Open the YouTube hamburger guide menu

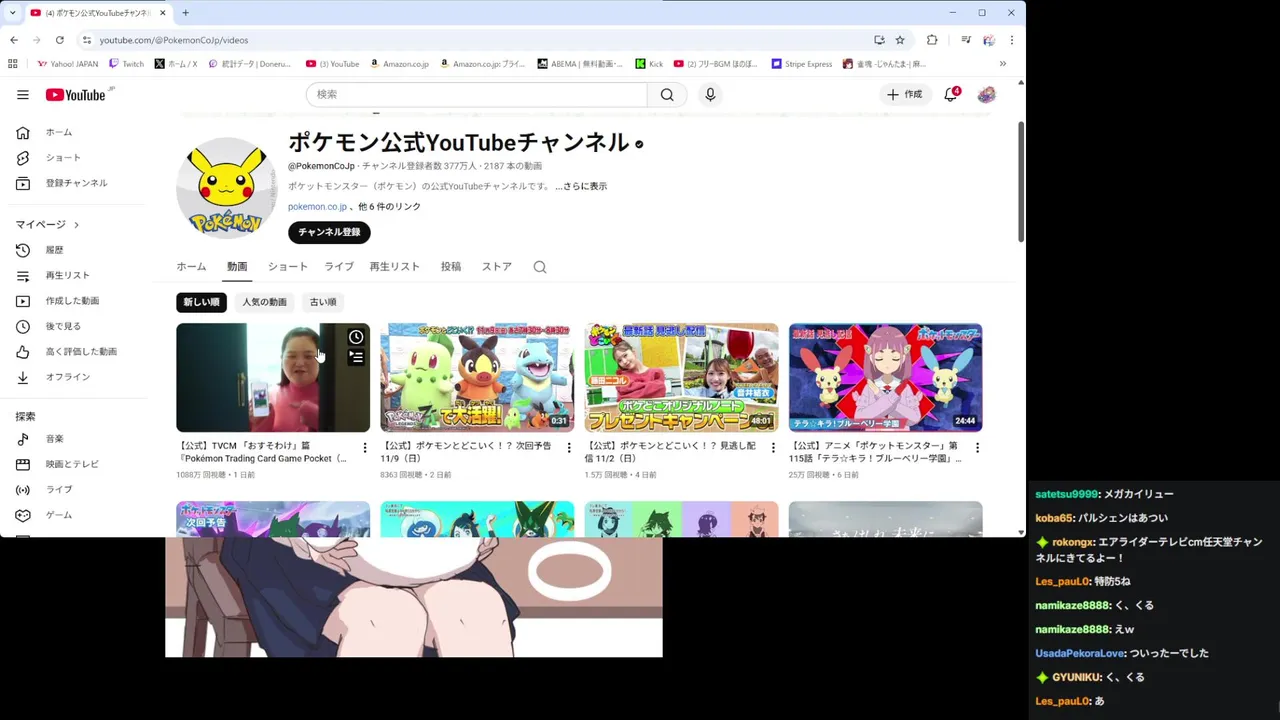point(23,95)
